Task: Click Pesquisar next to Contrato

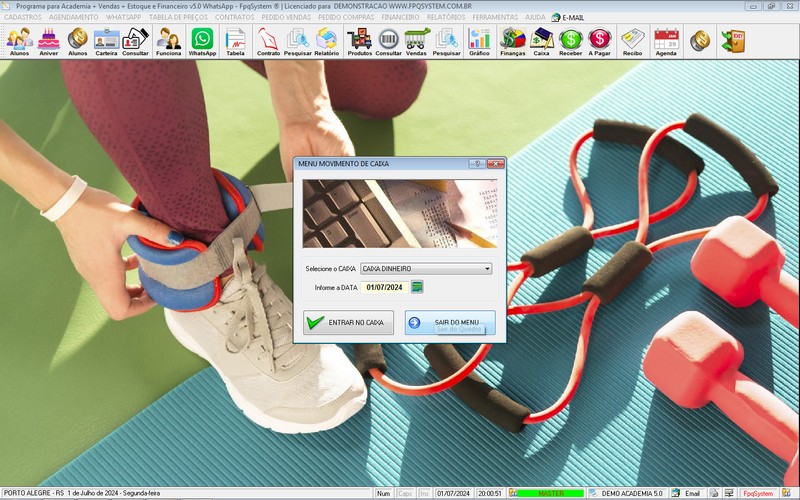Action: pyautogui.click(x=297, y=42)
